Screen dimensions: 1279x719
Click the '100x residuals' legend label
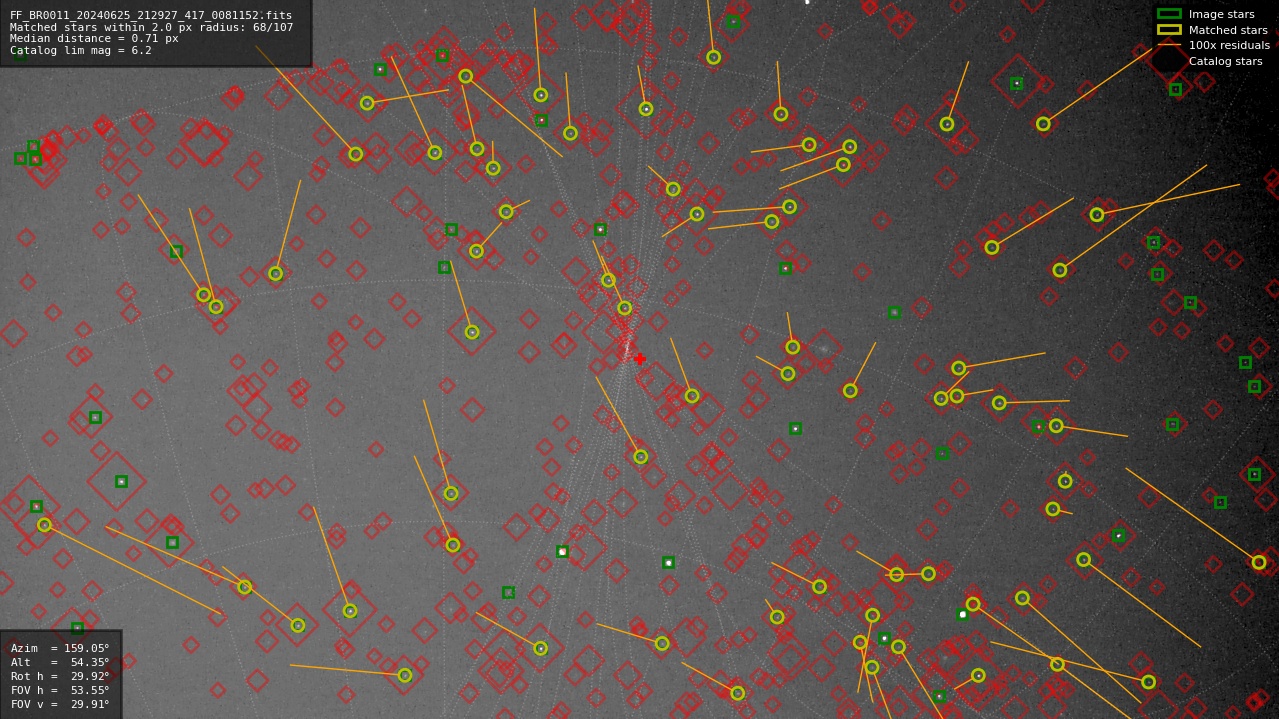(1229, 46)
